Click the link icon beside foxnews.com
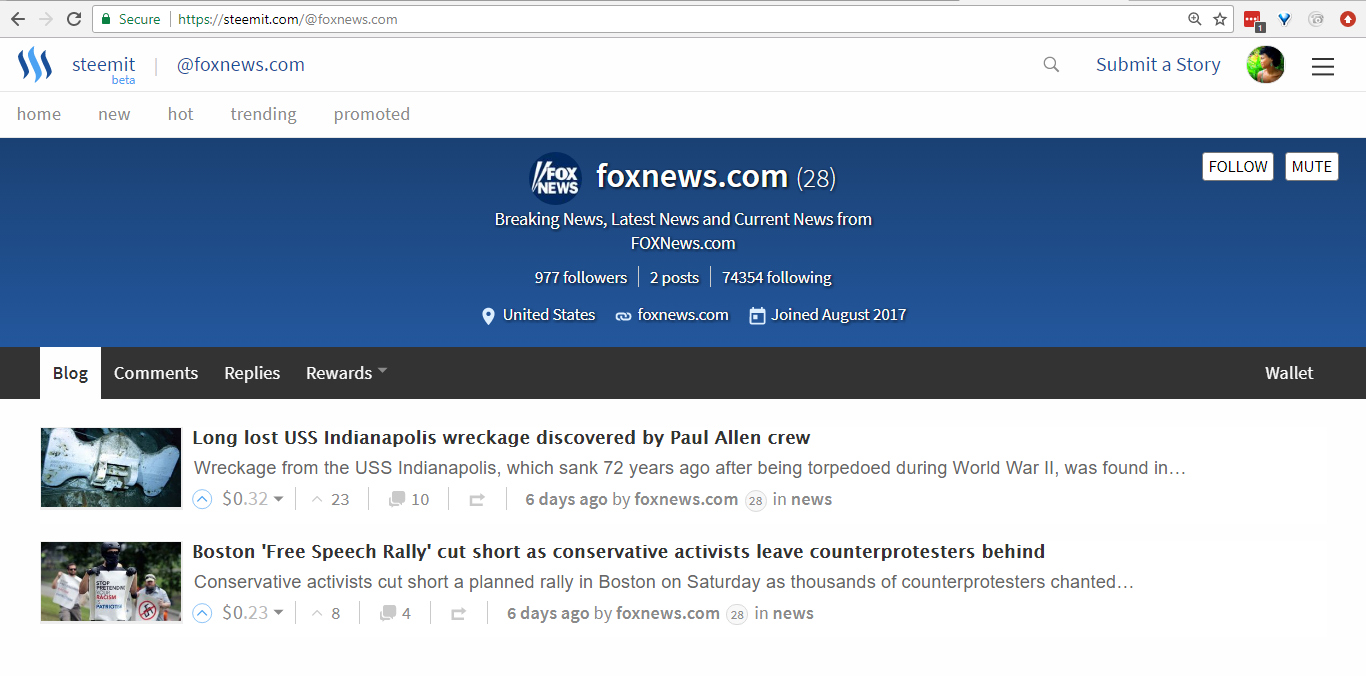1366x676 pixels. coord(623,316)
